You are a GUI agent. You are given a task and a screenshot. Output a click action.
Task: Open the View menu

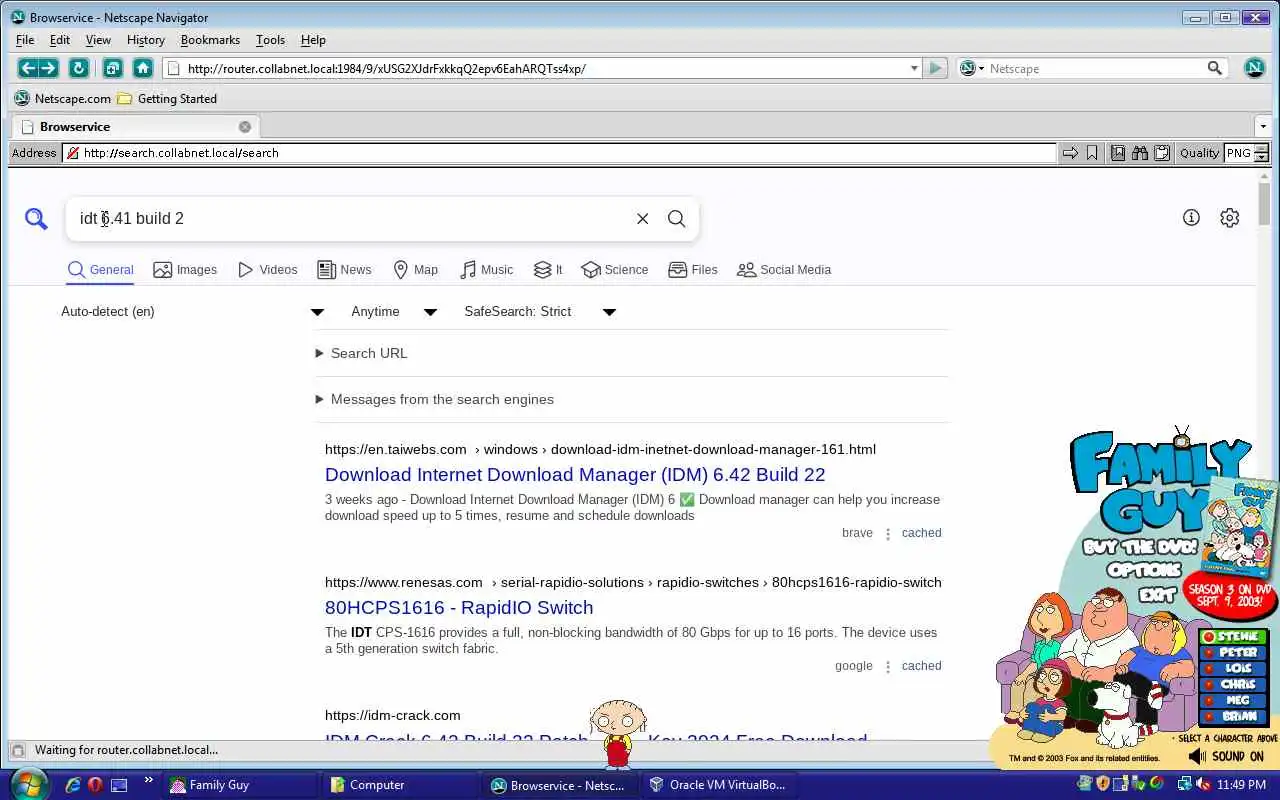coord(98,40)
